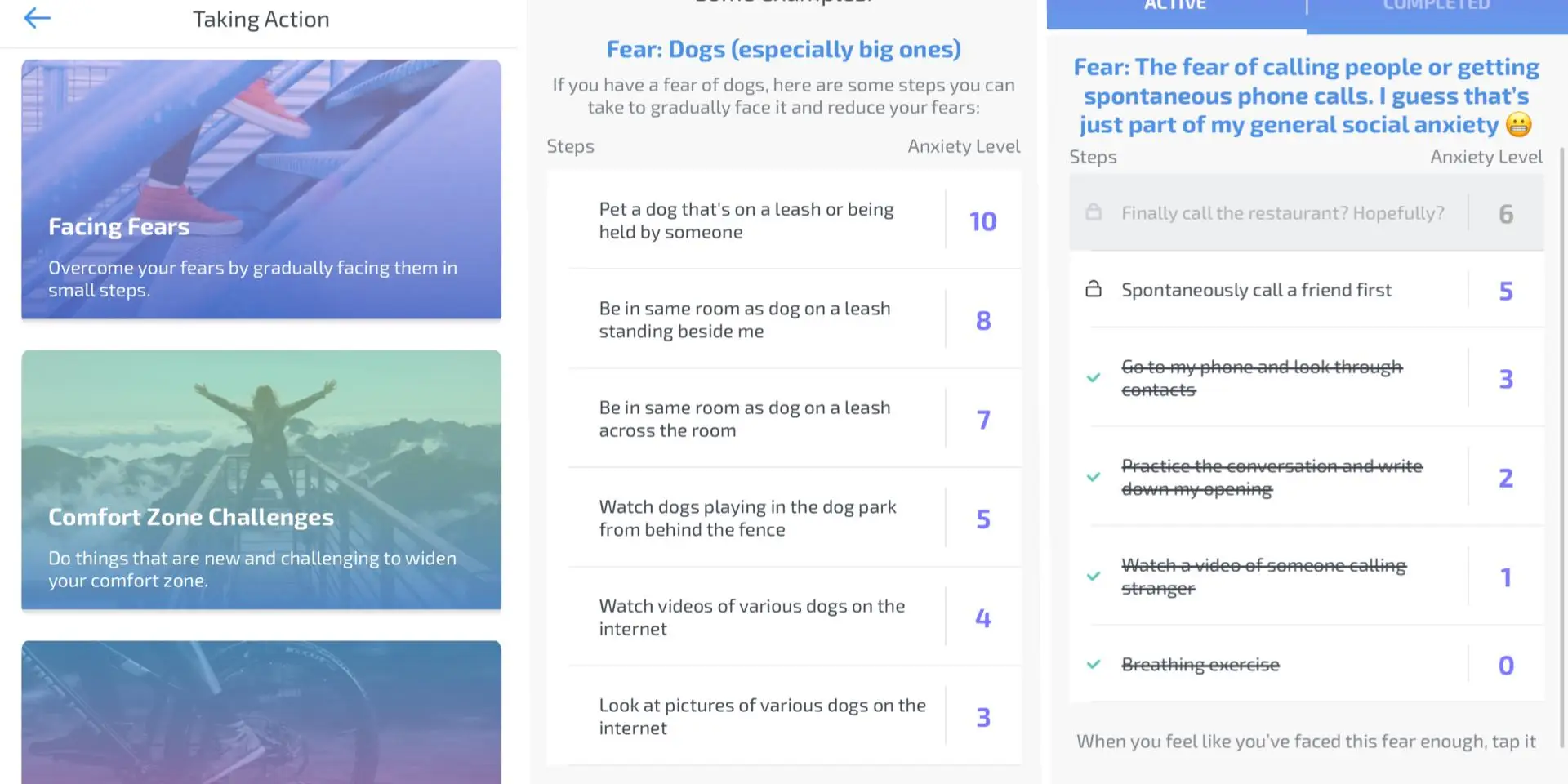Image resolution: width=1568 pixels, height=784 pixels.
Task: Click anxiety level 10 for petting a dog
Action: [983, 221]
